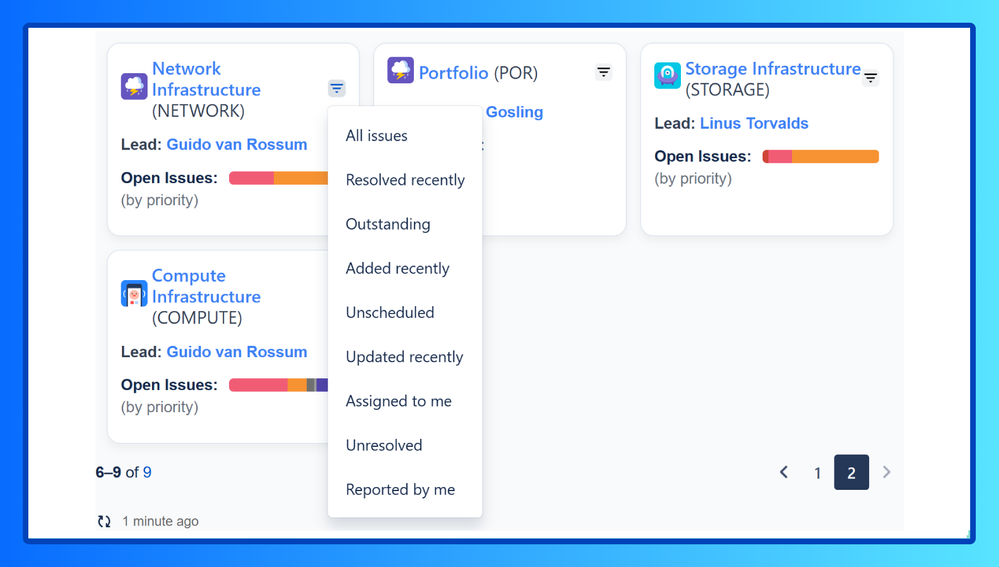Click the 1 minute ago timestamp
The image size is (999, 567).
pos(160,521)
